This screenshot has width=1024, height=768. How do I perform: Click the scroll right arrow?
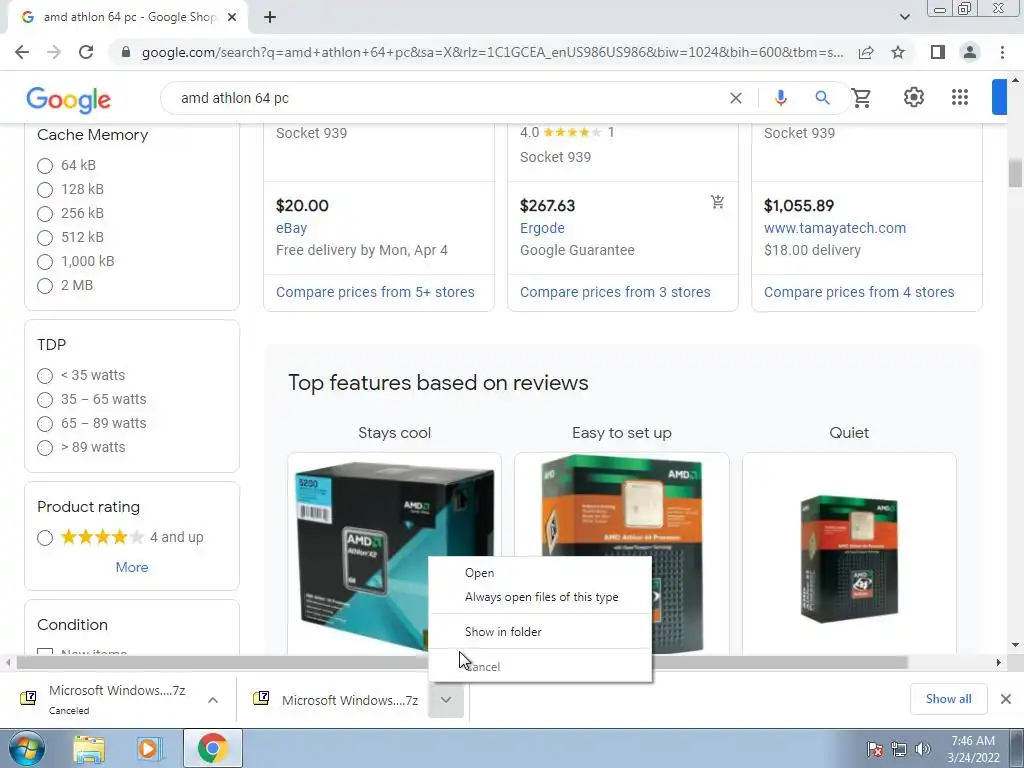998,662
